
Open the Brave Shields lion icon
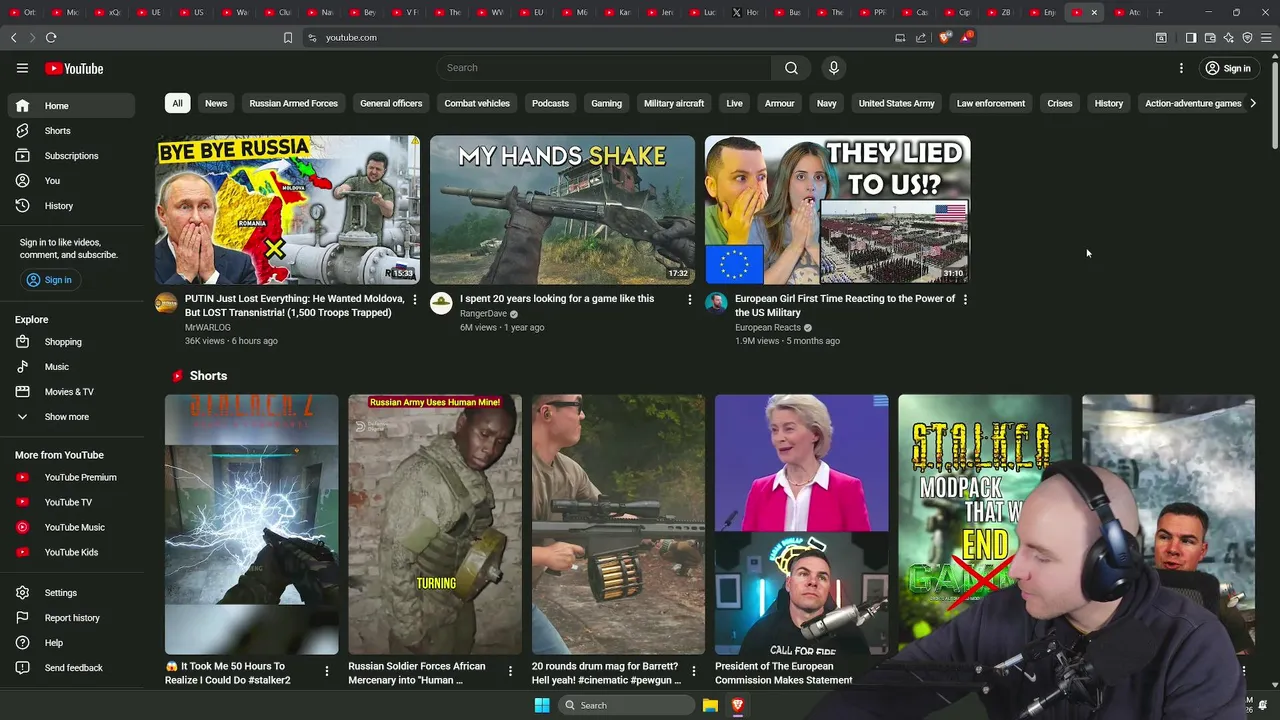tap(945, 37)
